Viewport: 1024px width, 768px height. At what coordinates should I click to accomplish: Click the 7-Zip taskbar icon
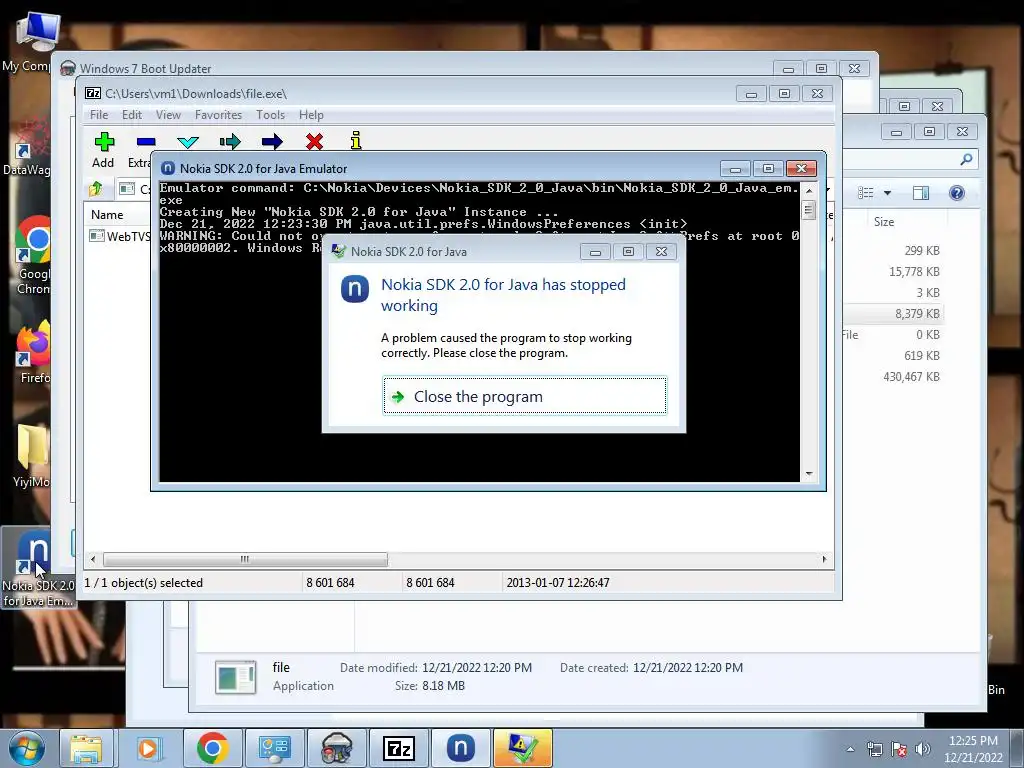coord(398,748)
